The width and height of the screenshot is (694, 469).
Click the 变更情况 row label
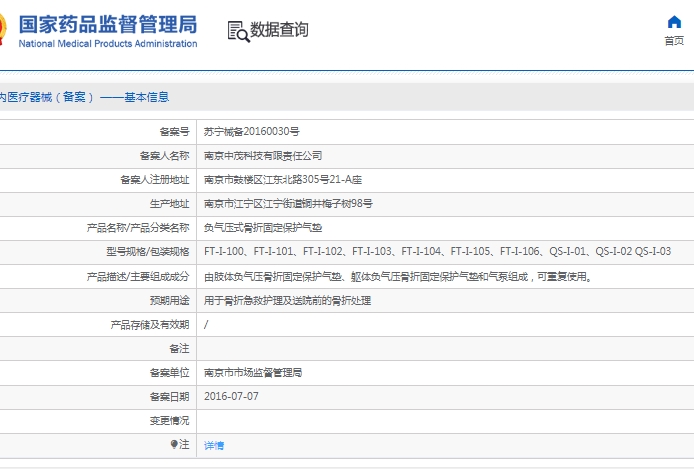(x=170, y=420)
